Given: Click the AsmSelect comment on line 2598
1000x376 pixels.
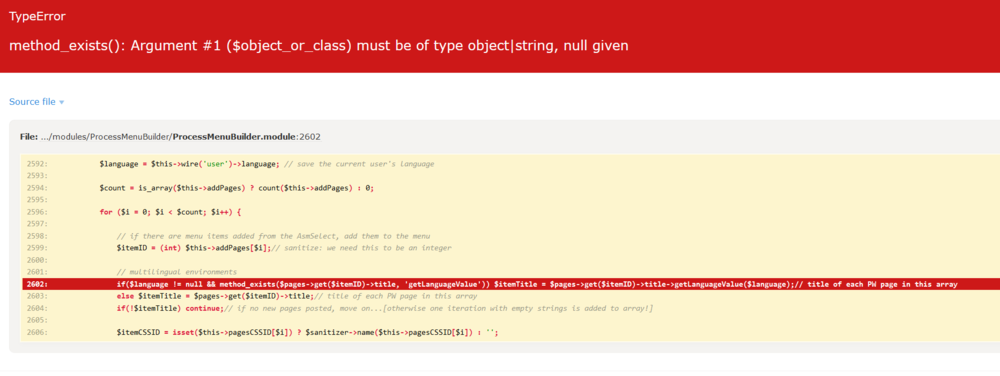Looking at the screenshot, I should tap(273, 236).
